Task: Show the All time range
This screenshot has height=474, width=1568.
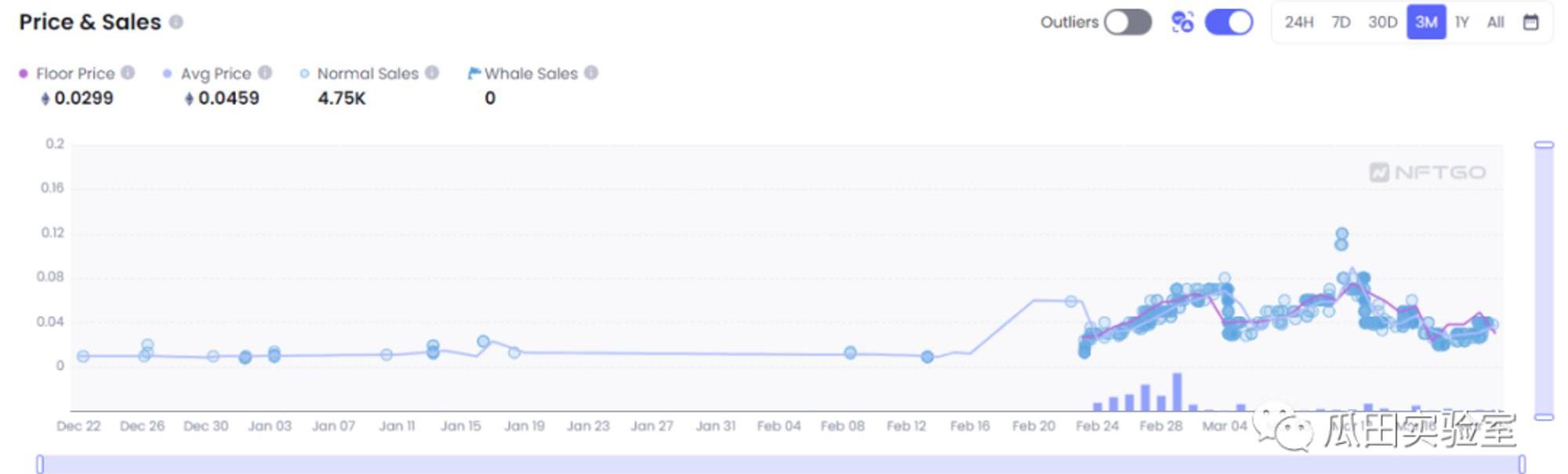Action: (1495, 22)
